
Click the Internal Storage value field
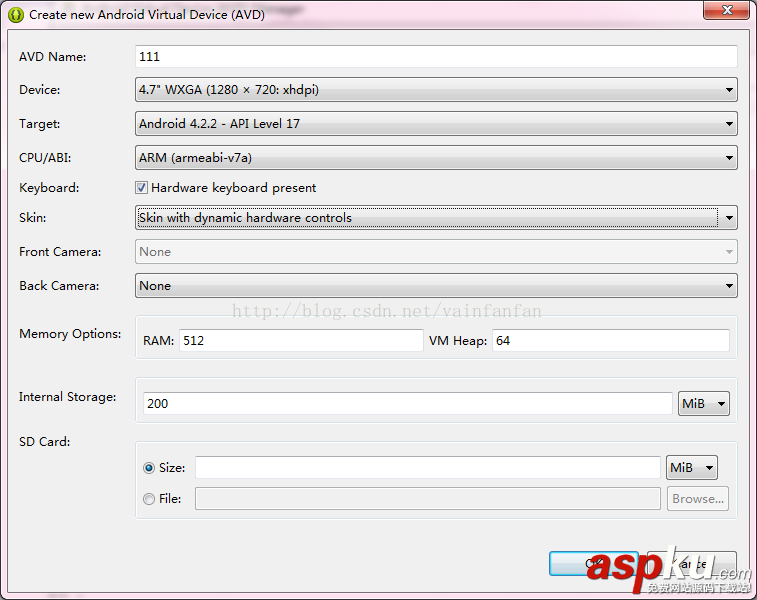(x=407, y=404)
